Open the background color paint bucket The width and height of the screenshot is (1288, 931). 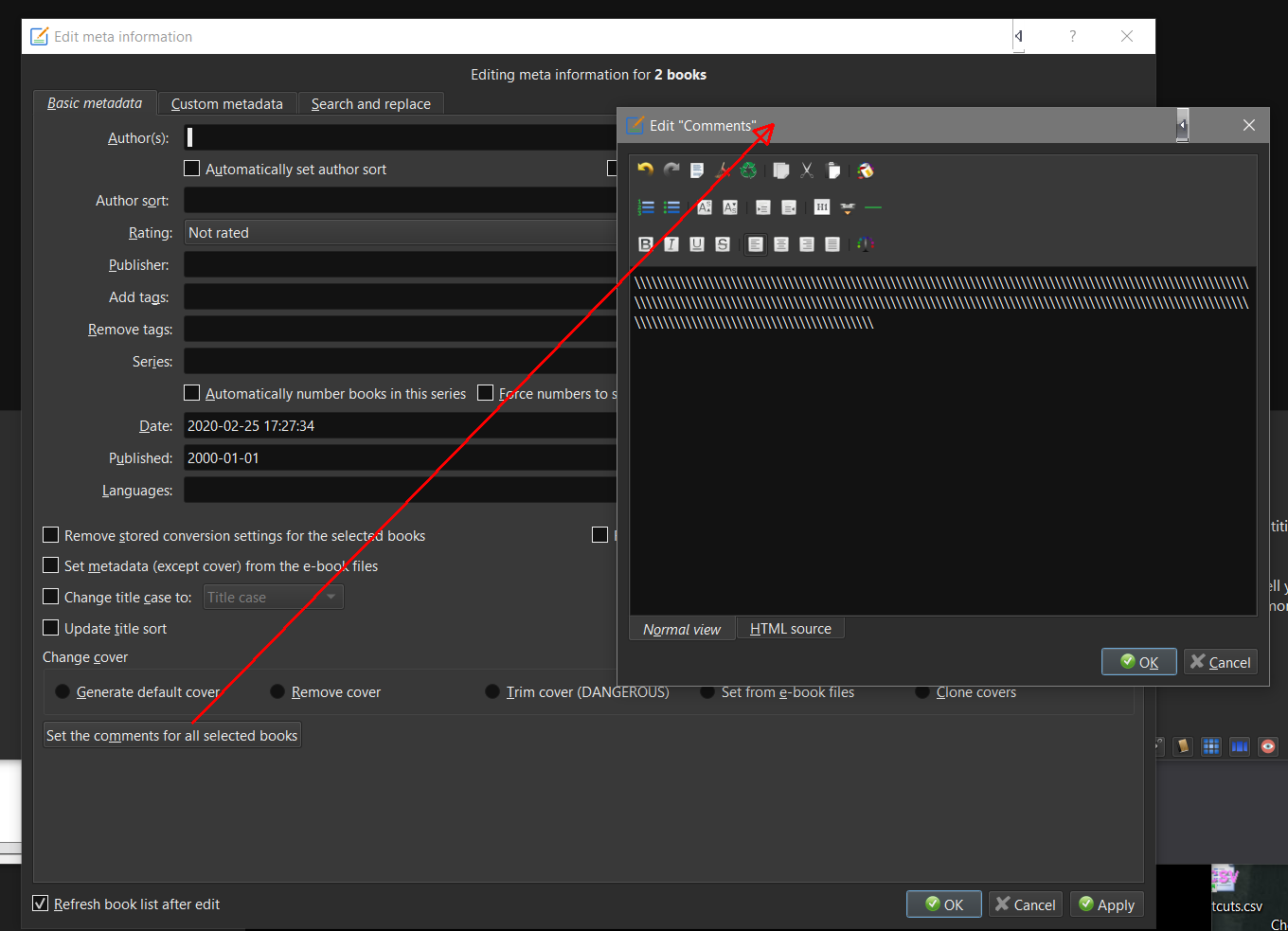865,170
